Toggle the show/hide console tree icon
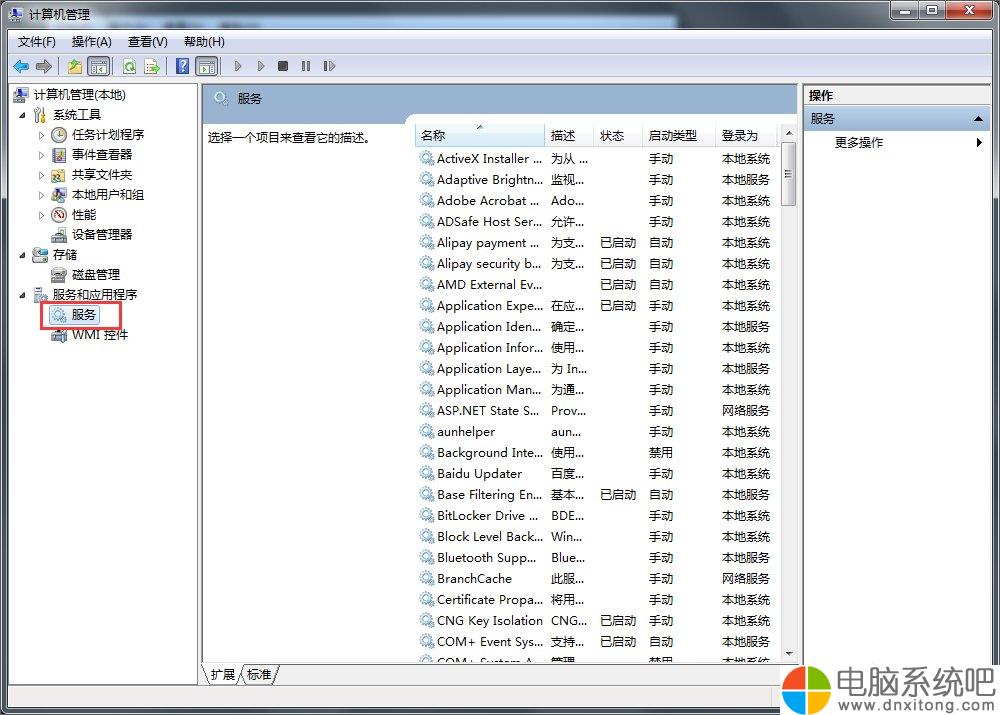The width and height of the screenshot is (1000, 715). pos(98,66)
